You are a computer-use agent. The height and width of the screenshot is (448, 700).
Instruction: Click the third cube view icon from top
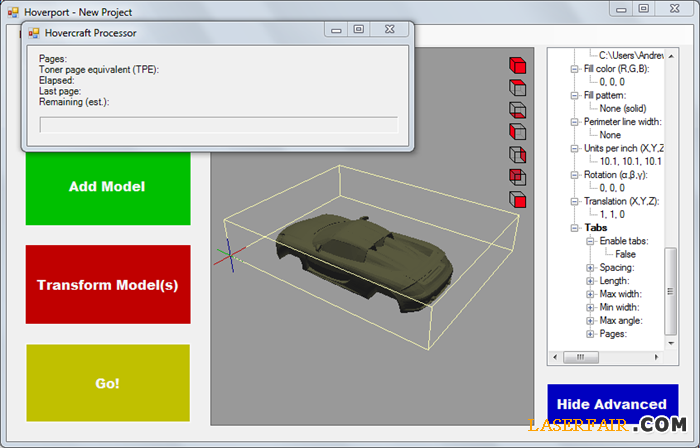517,109
